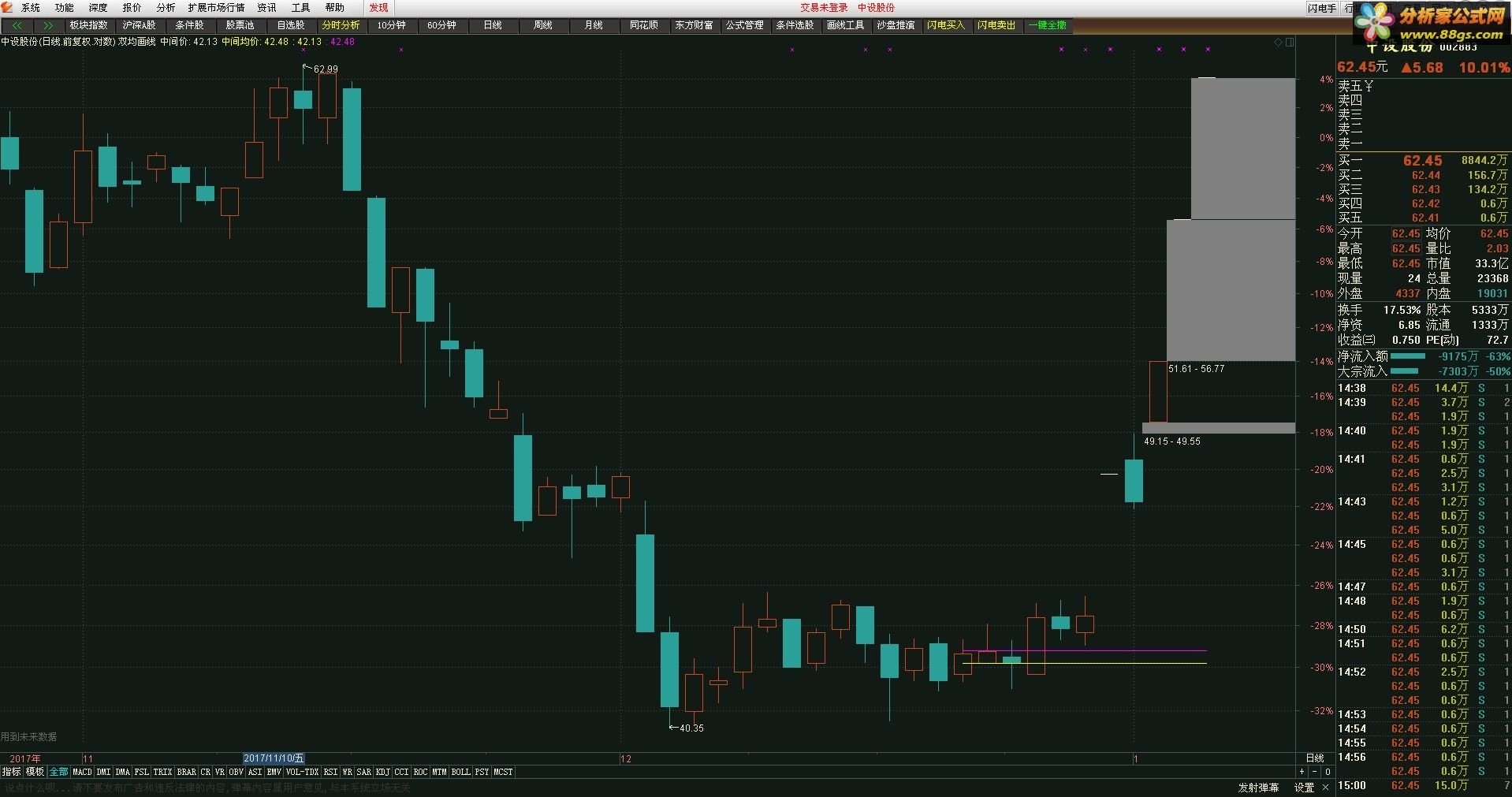This screenshot has height=797, width=1512.
Task: Open the 股票池 toolbar button
Action: click(x=240, y=25)
